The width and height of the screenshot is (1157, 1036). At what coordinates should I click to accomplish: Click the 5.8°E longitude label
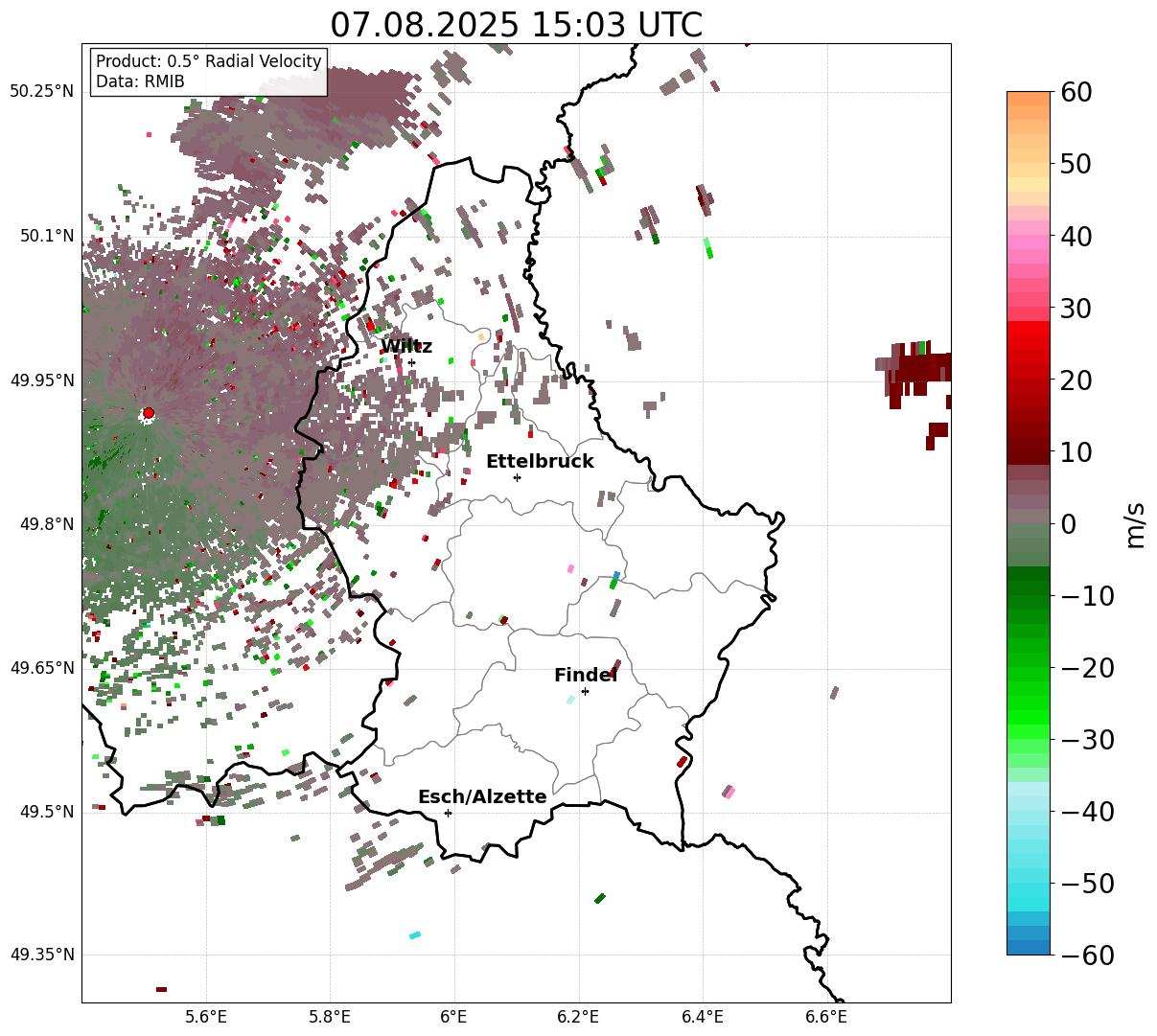click(x=330, y=1017)
